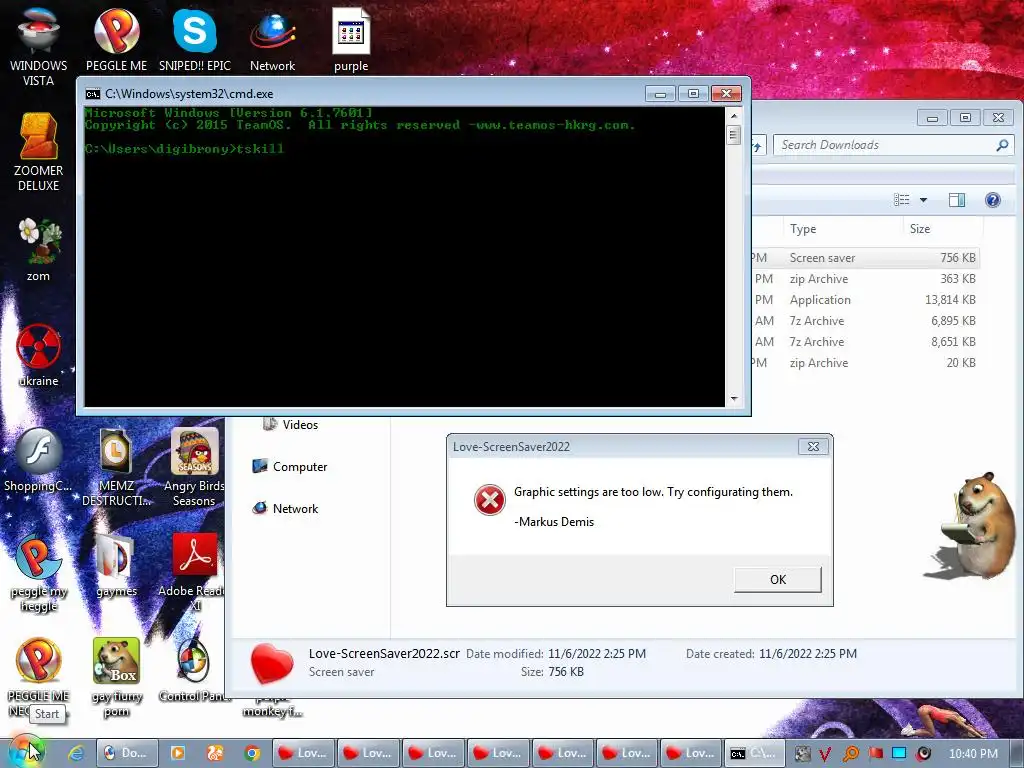Open the Help icon in Explorer window
This screenshot has width=1024, height=768.
tap(992, 200)
